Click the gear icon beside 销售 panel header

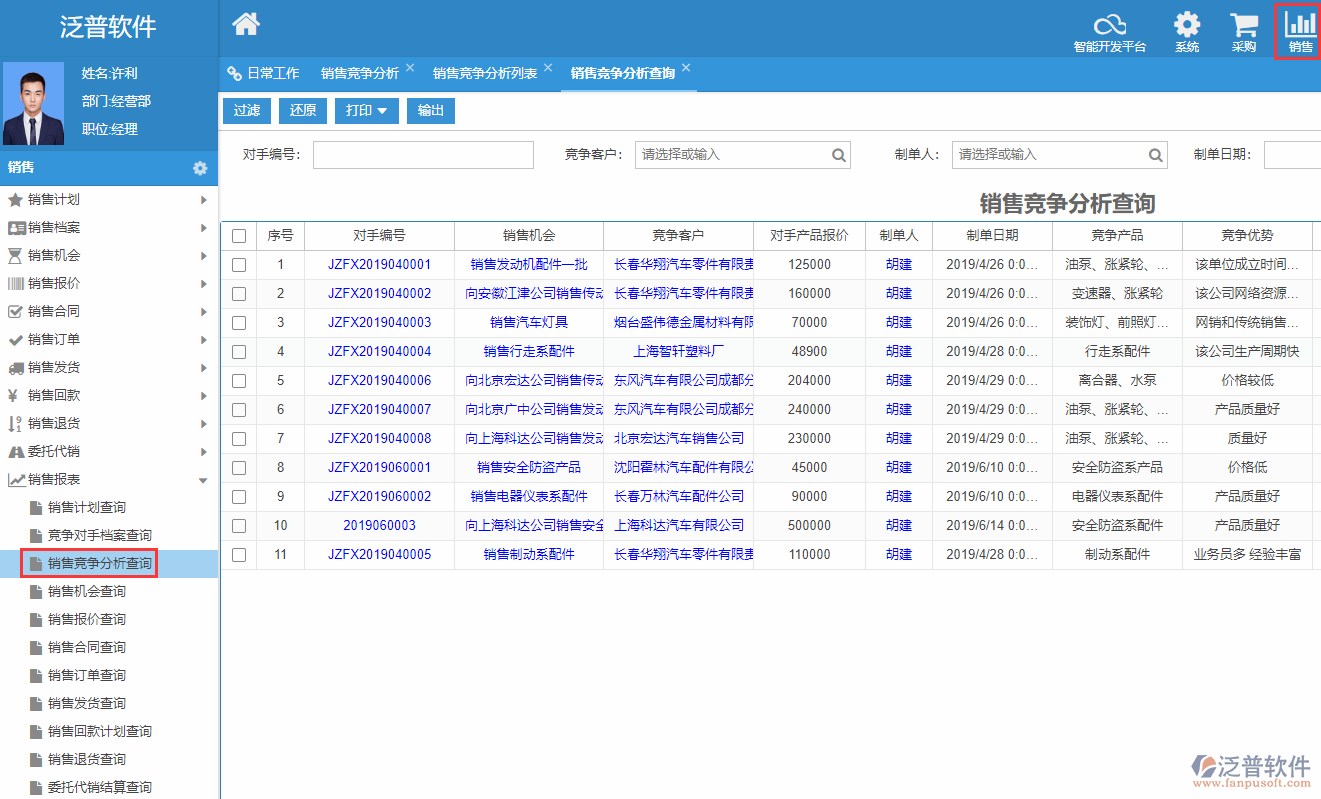[x=200, y=169]
